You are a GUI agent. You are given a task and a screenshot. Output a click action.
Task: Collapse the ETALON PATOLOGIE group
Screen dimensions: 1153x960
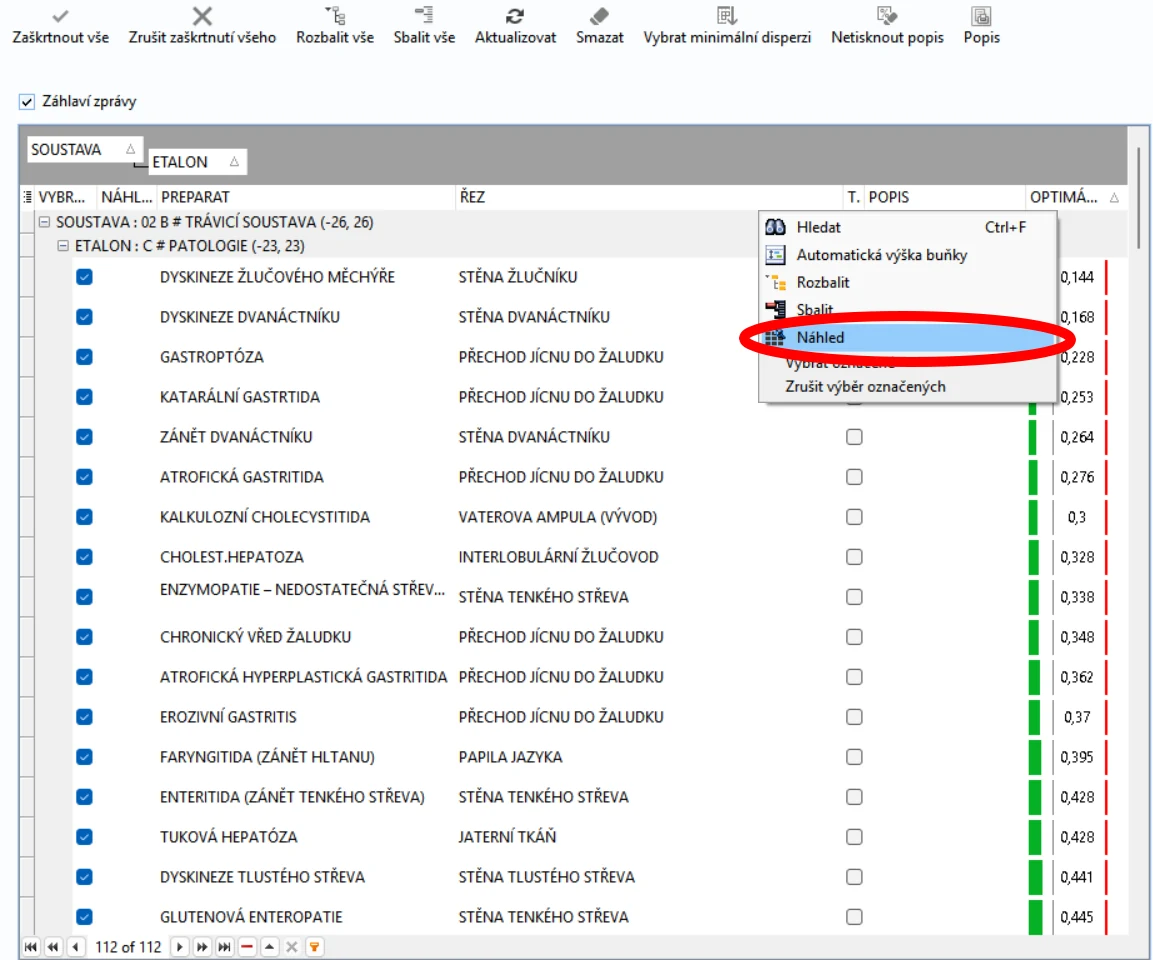pos(63,246)
